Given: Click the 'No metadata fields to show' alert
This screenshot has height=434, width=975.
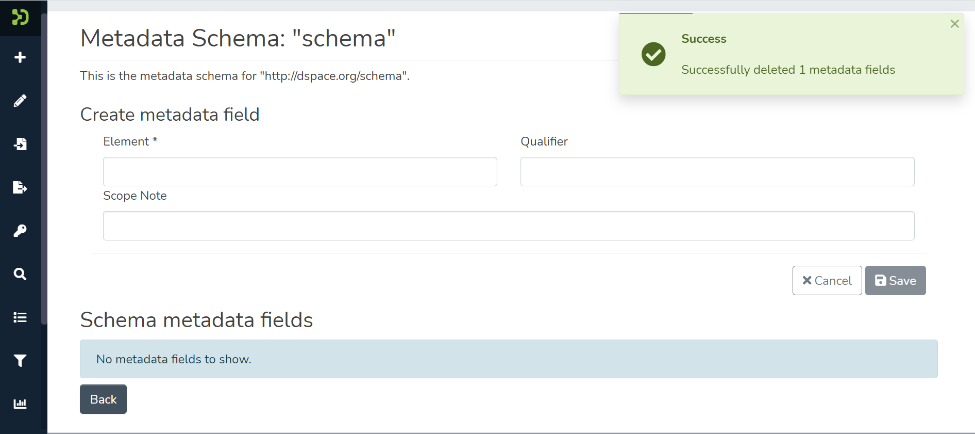Looking at the screenshot, I should pos(508,359).
